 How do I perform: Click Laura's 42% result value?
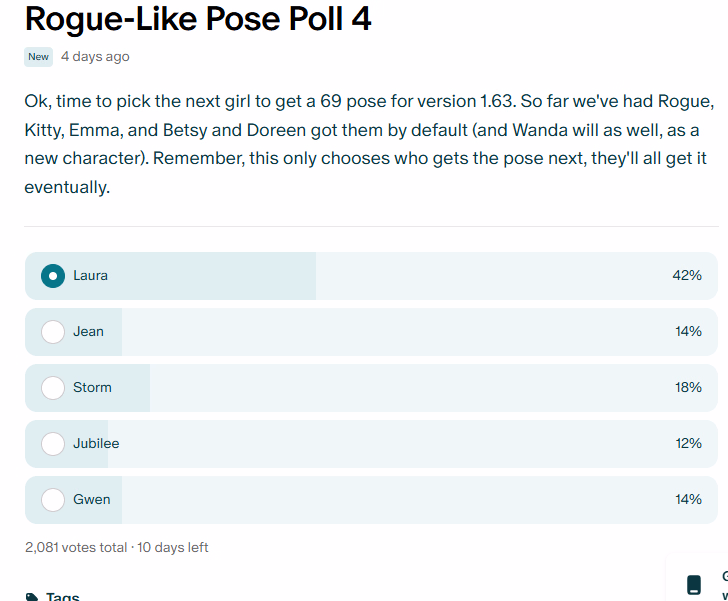coord(687,275)
